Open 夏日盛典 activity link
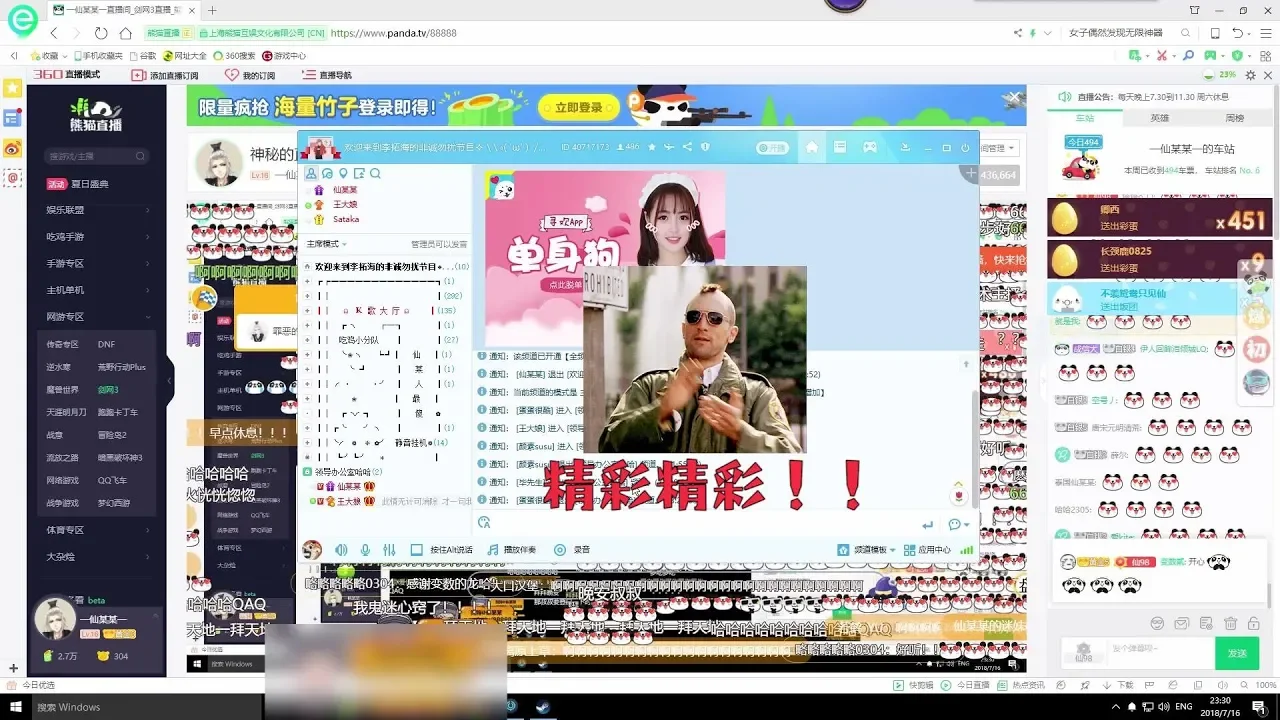The height and width of the screenshot is (720, 1280). click(78, 184)
